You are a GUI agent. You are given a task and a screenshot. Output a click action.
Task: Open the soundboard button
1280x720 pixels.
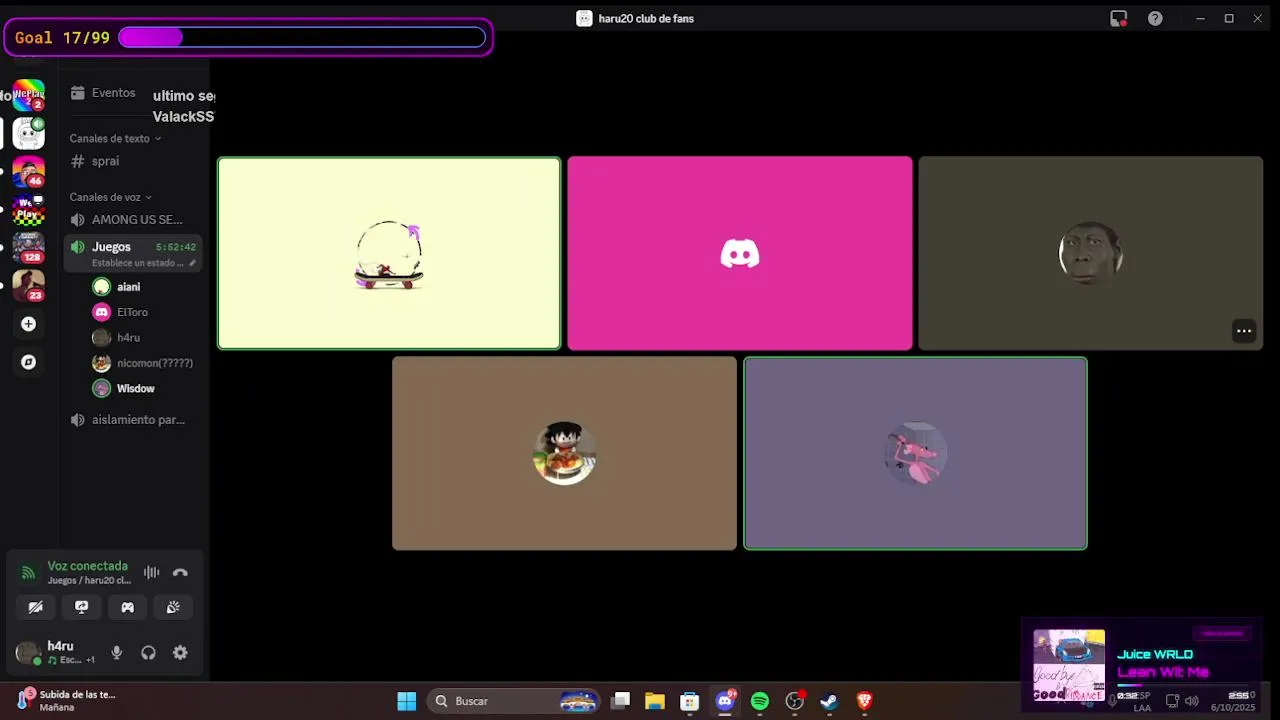click(x=173, y=607)
